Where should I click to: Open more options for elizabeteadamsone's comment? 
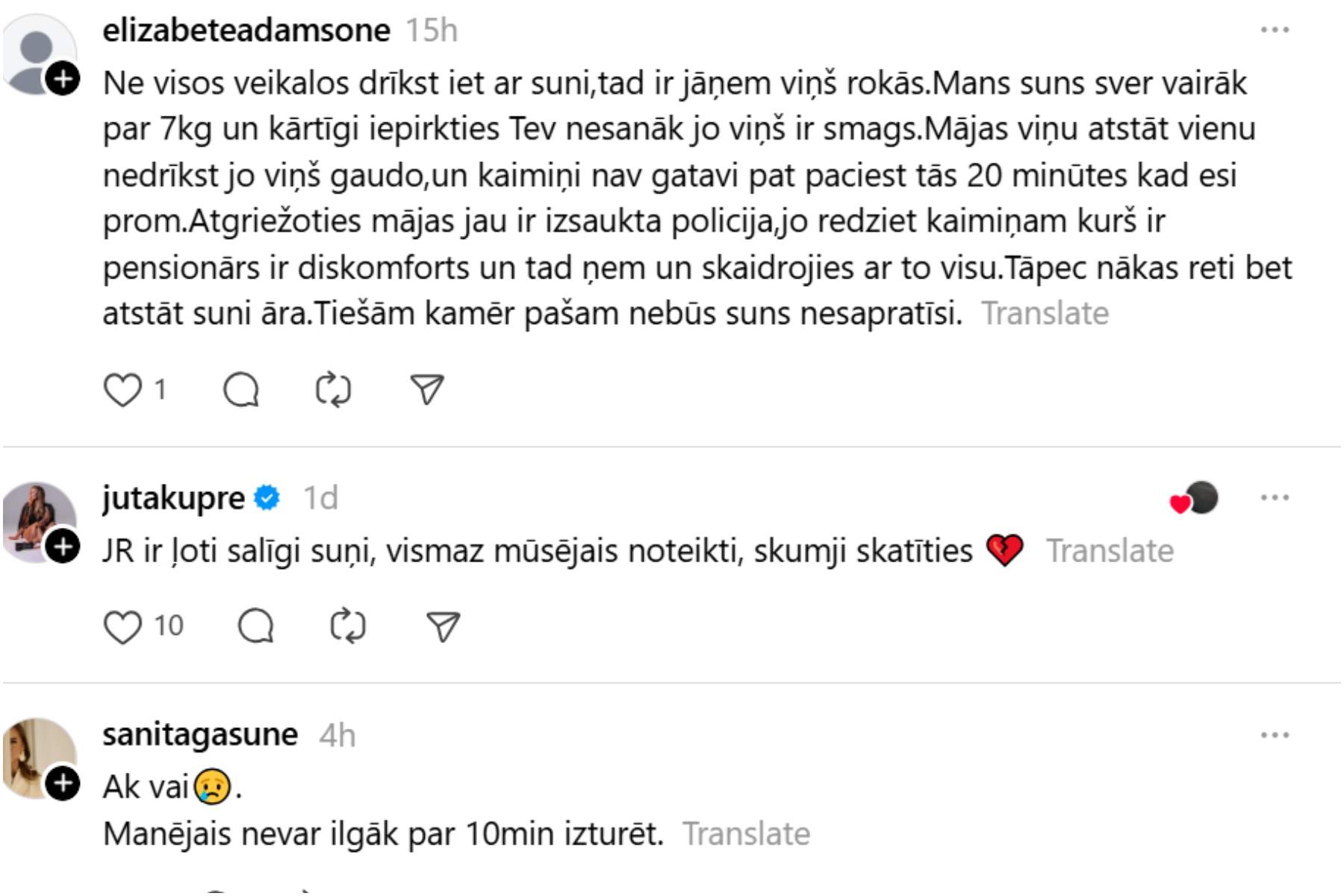point(1275,31)
